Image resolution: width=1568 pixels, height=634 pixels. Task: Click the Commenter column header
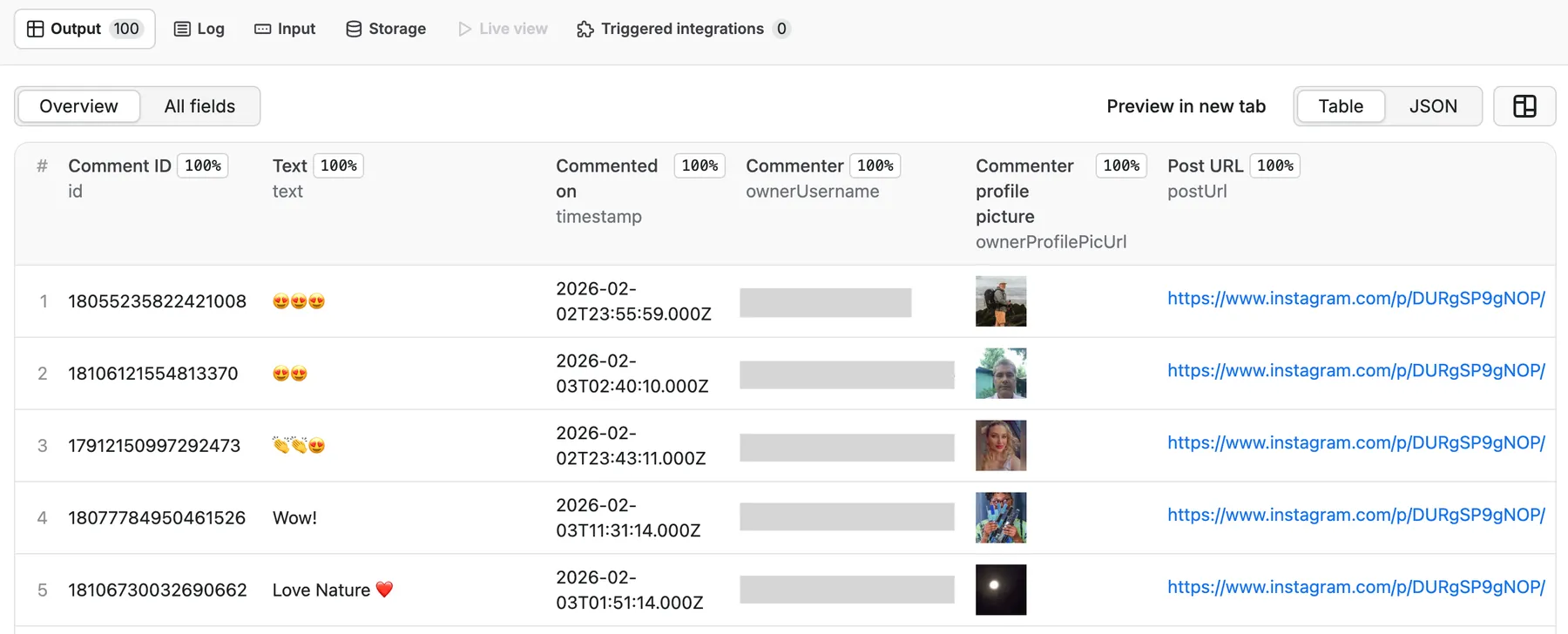pyautogui.click(x=794, y=165)
